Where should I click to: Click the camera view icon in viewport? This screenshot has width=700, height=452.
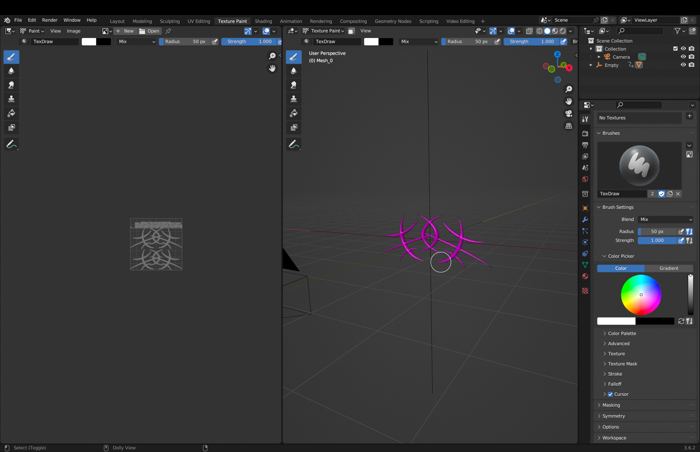click(x=568, y=113)
